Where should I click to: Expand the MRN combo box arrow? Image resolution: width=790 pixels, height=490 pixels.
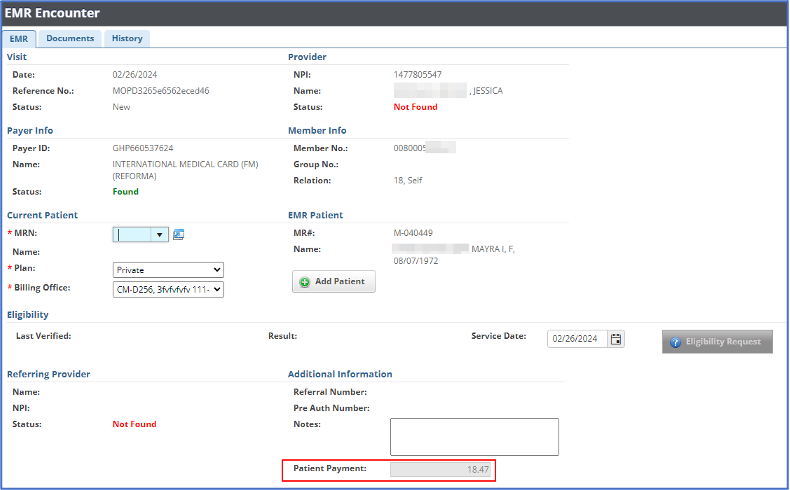pos(159,235)
